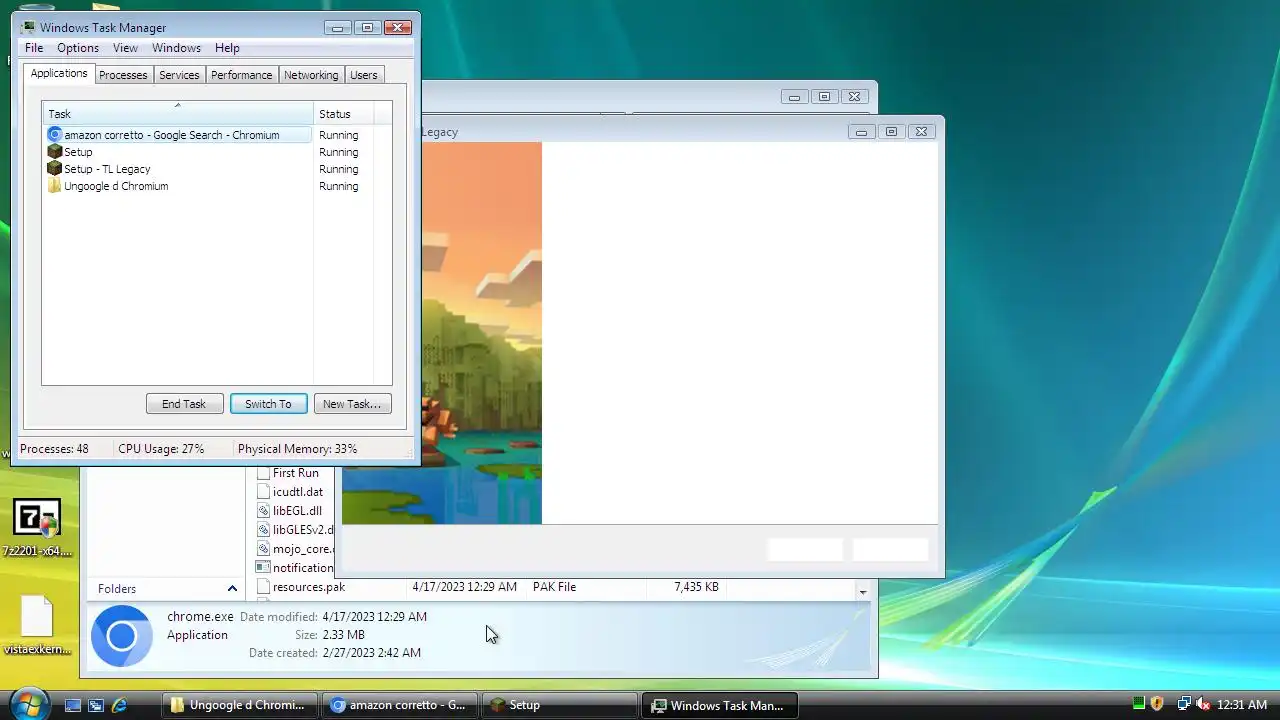Viewport: 1280px width, 720px height.
Task: Click the End Task button
Action: pos(184,404)
